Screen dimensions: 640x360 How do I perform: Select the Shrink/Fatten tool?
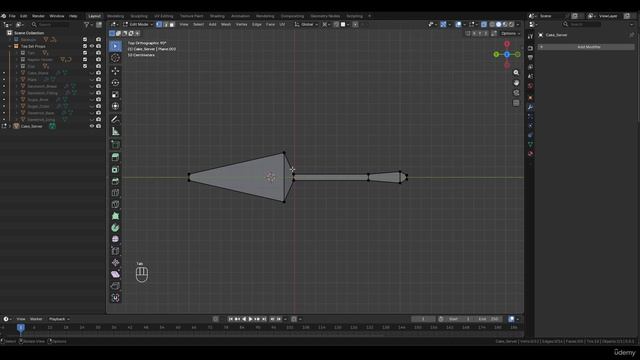click(x=115, y=262)
